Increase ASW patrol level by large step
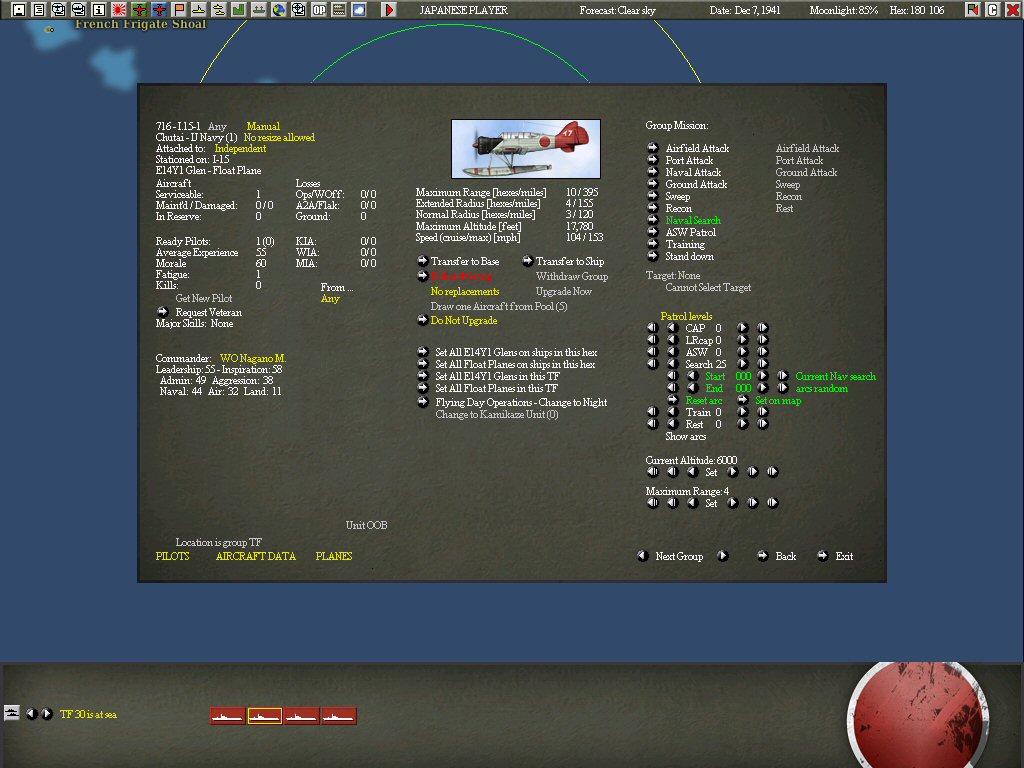This screenshot has width=1024, height=768. (763, 352)
